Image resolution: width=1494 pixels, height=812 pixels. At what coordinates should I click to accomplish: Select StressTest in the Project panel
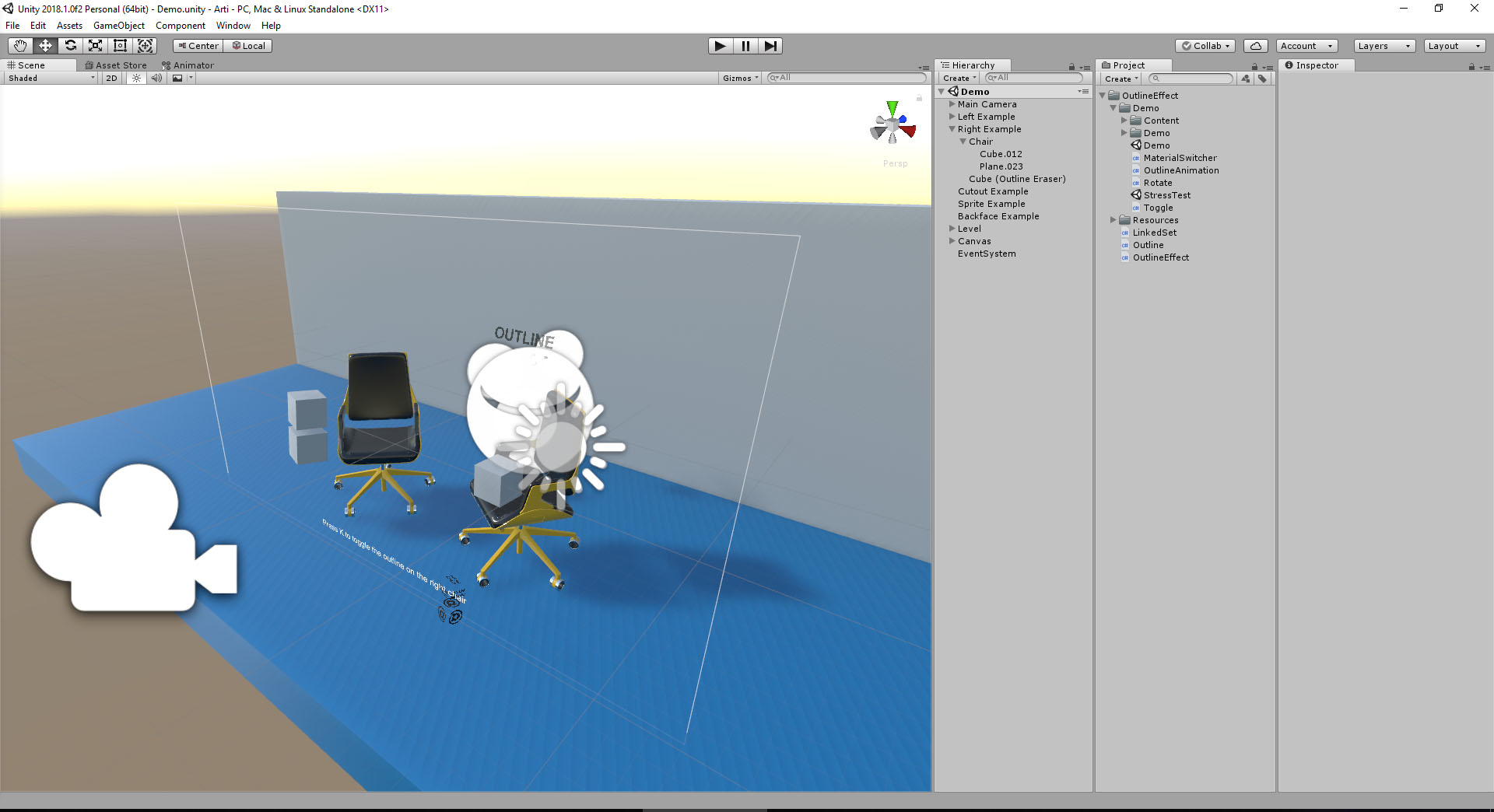1166,195
